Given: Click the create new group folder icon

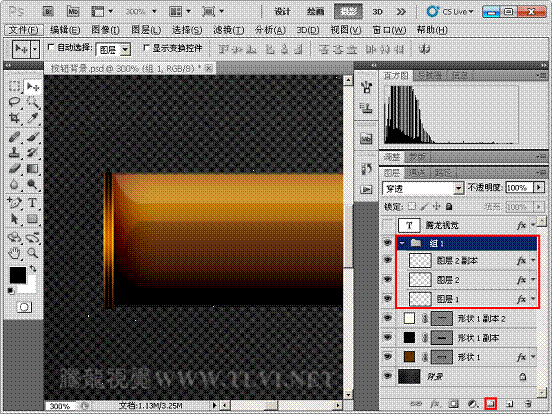Looking at the screenshot, I should point(490,403).
